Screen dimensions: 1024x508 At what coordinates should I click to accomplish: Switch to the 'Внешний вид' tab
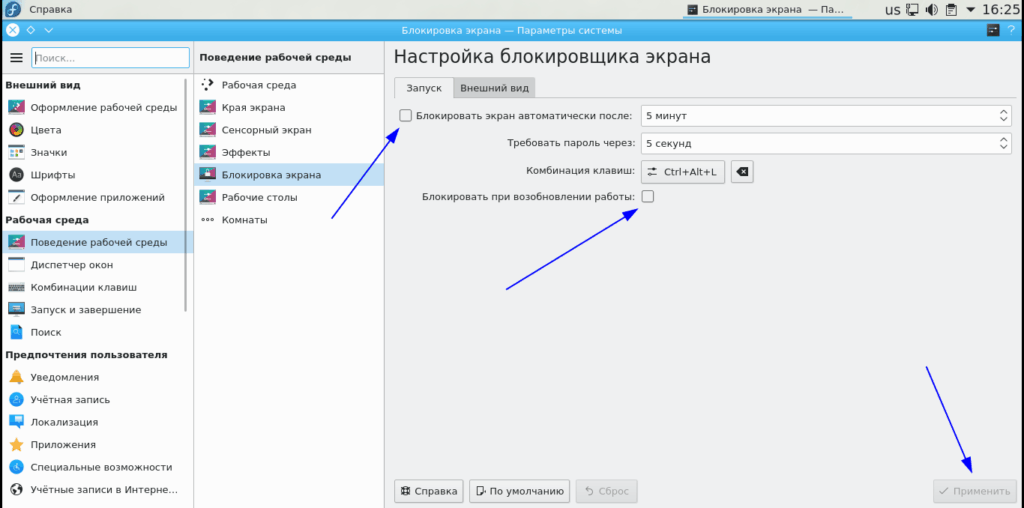[494, 88]
